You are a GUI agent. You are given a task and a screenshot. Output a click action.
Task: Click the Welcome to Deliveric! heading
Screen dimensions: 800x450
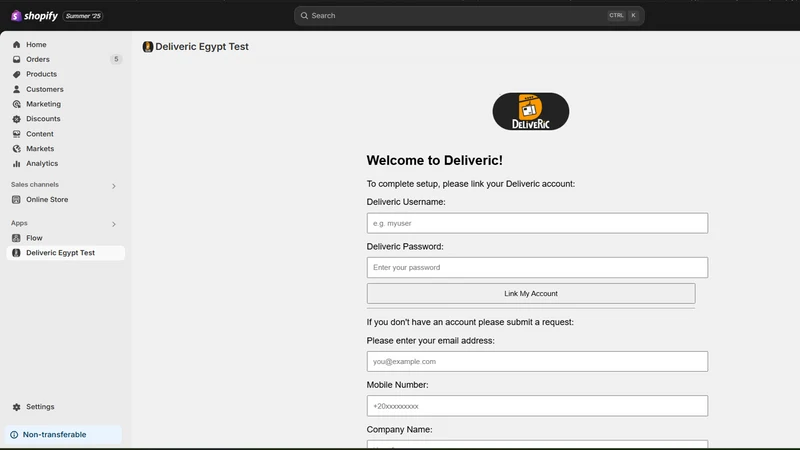(434, 160)
